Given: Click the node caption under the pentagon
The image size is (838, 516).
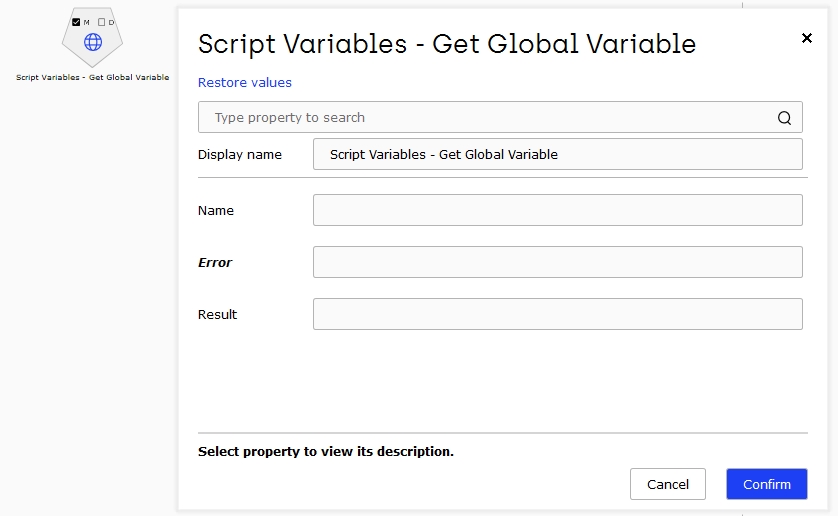Looking at the screenshot, I should coord(92,77).
